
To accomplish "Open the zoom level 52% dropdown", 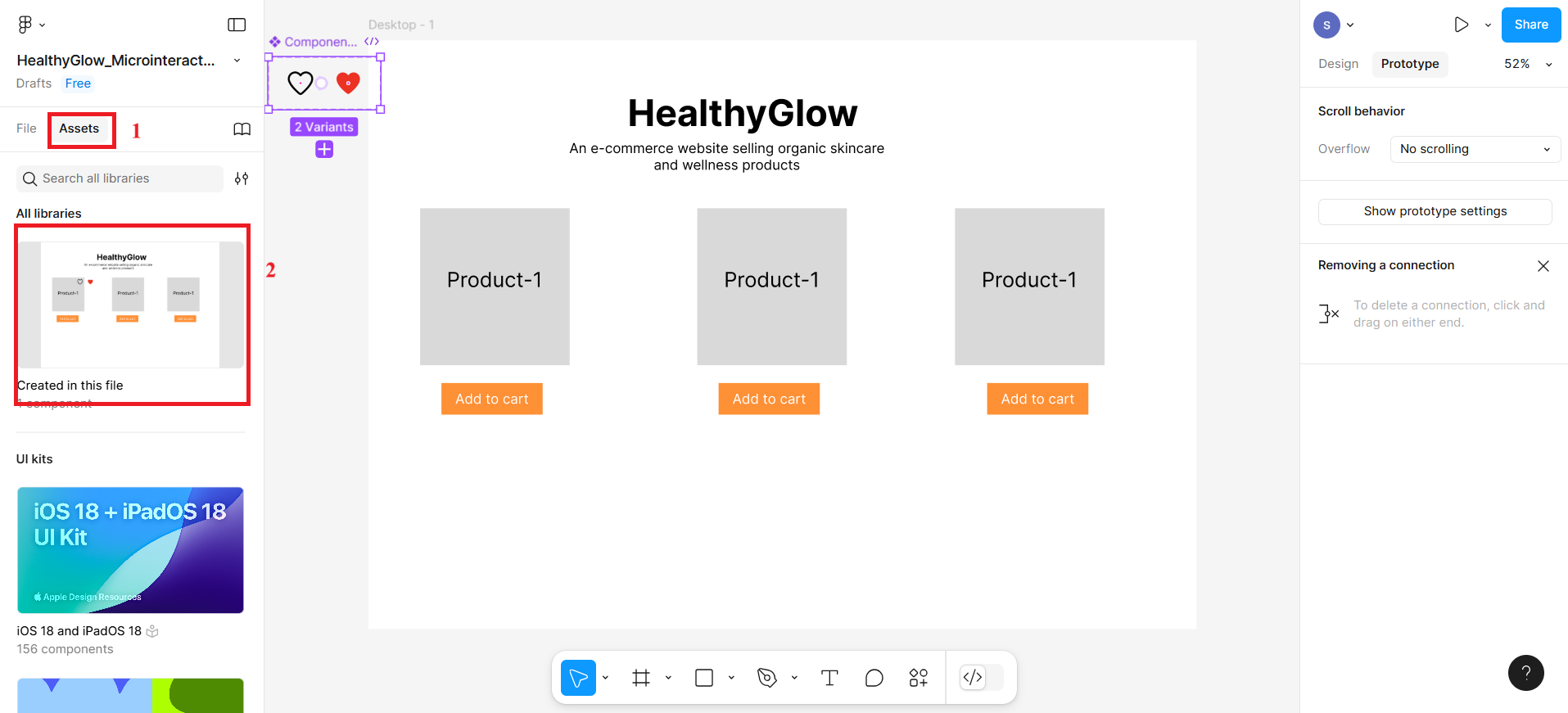I will (1527, 64).
